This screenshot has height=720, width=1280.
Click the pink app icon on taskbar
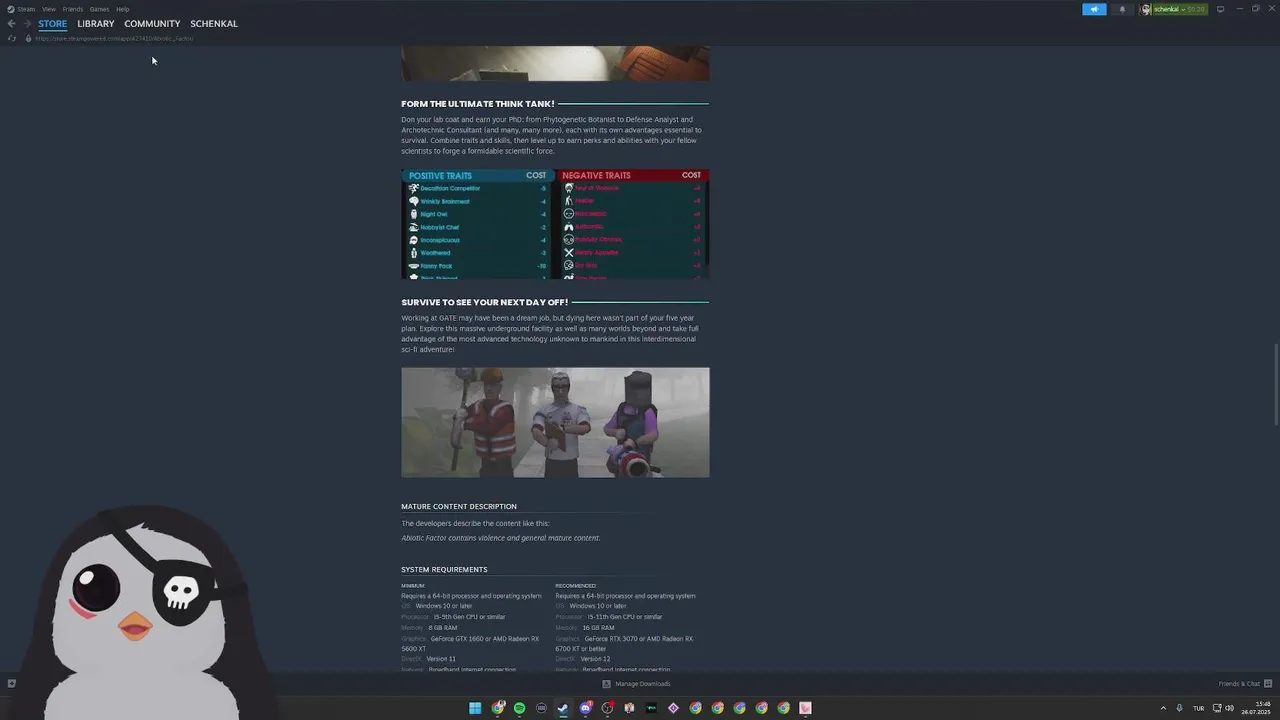click(x=805, y=708)
